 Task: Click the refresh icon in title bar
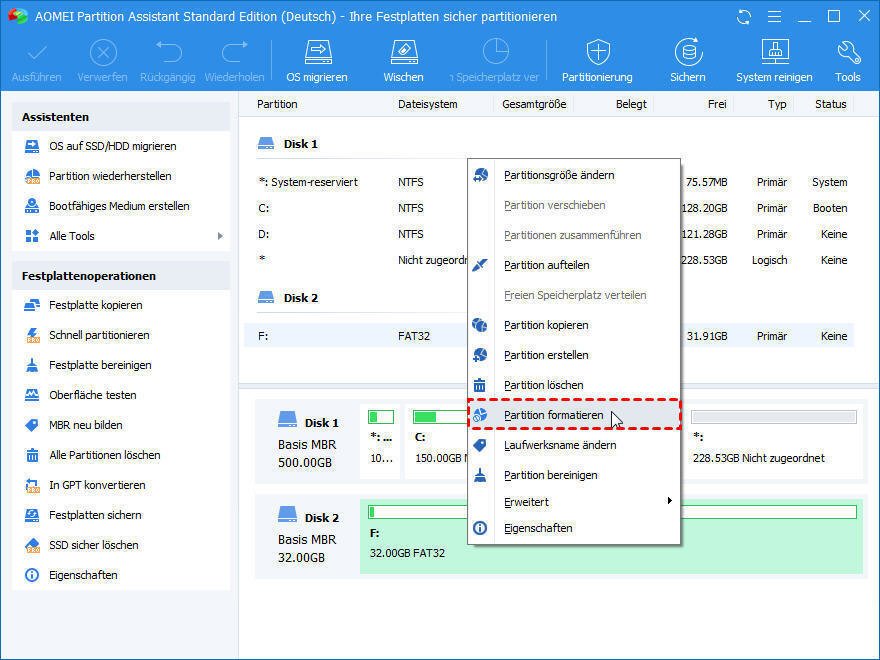click(744, 17)
